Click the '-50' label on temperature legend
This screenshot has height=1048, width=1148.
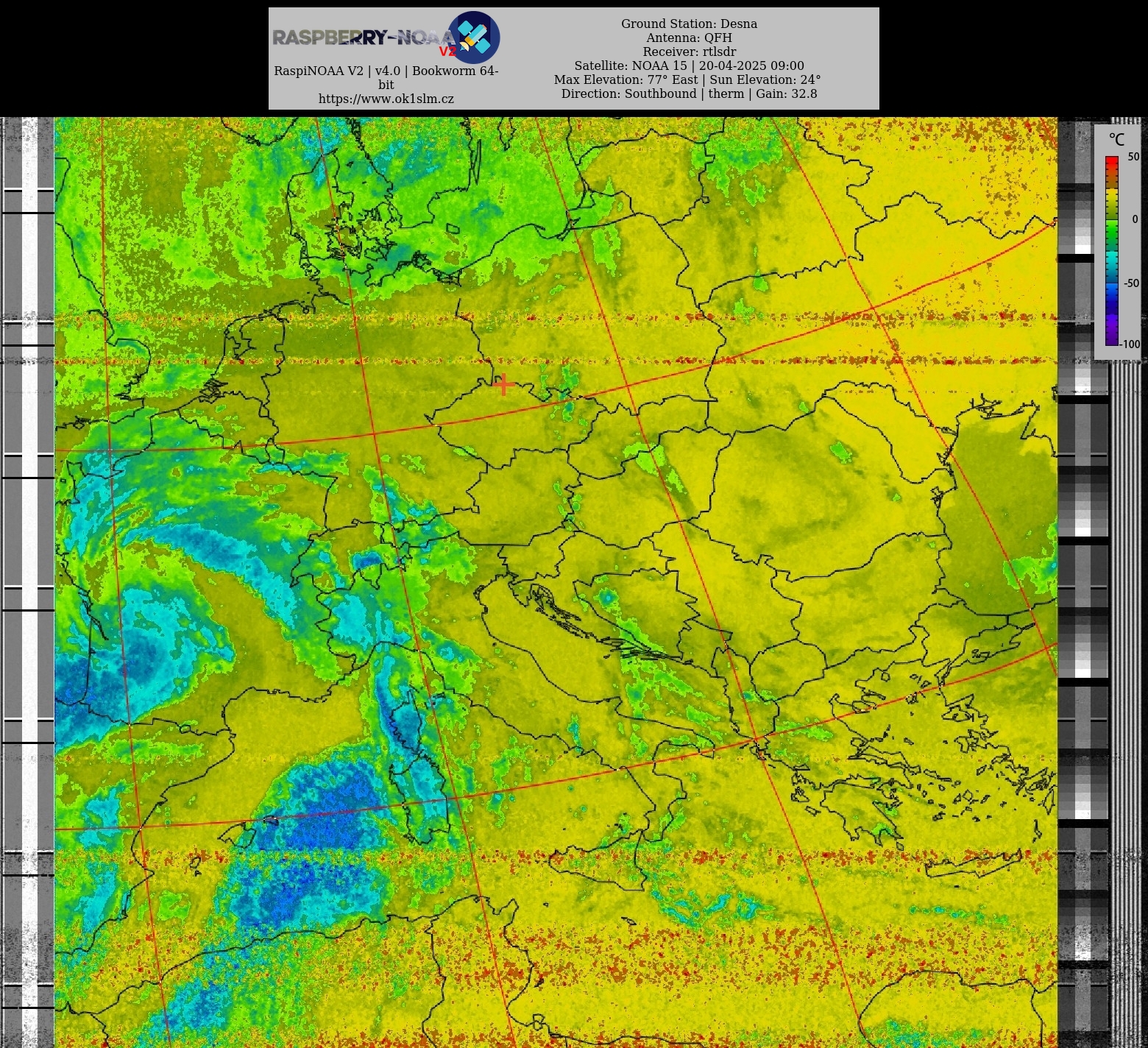1131,283
